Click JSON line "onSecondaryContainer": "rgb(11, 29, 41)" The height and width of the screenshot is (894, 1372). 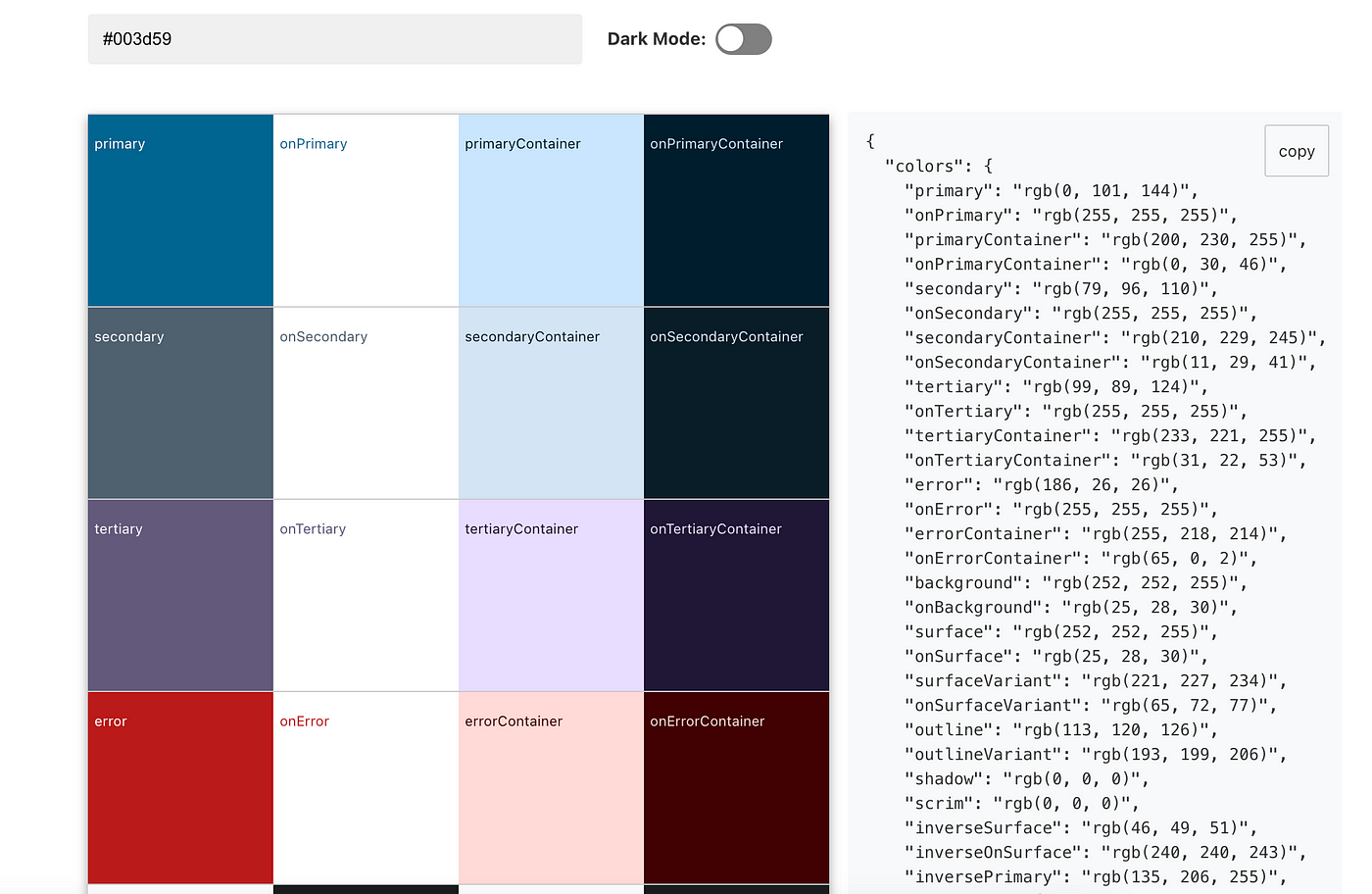point(1110,362)
